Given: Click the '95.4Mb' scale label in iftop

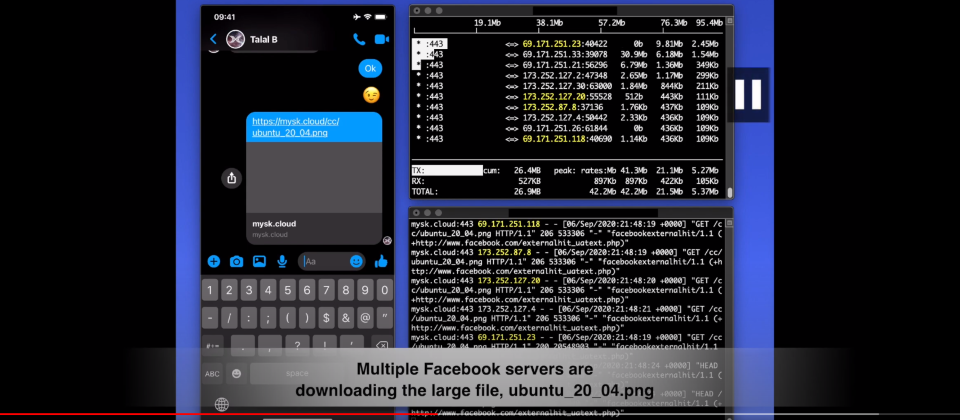Looking at the screenshot, I should (x=709, y=23).
